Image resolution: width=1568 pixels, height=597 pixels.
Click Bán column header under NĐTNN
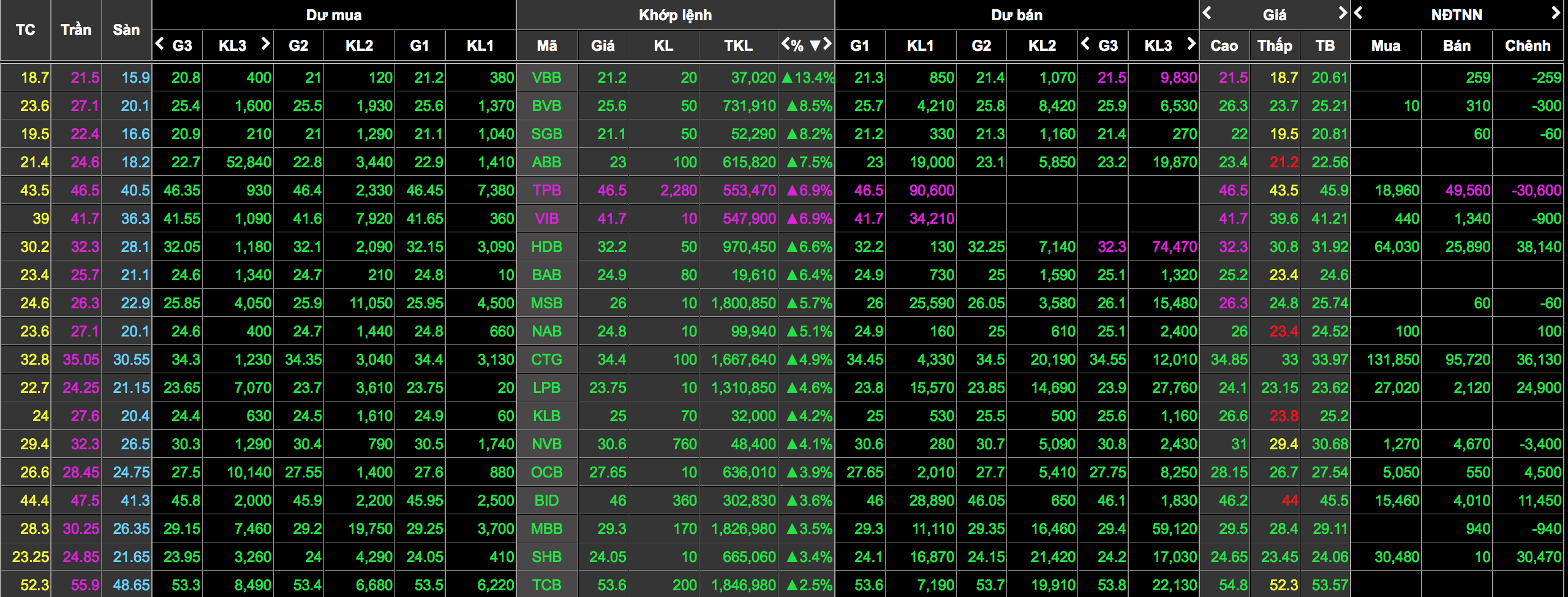coord(1457,45)
